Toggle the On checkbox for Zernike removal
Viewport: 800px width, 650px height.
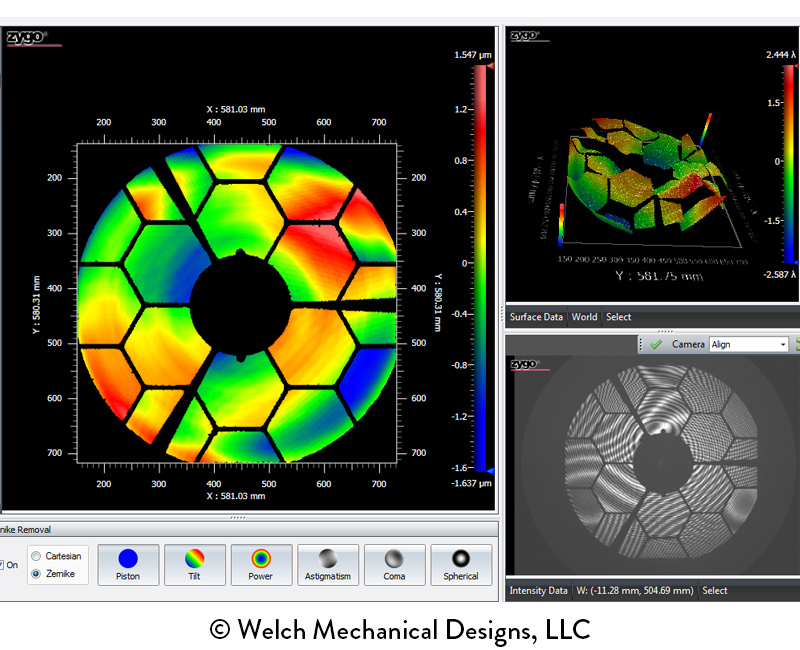point(3,565)
